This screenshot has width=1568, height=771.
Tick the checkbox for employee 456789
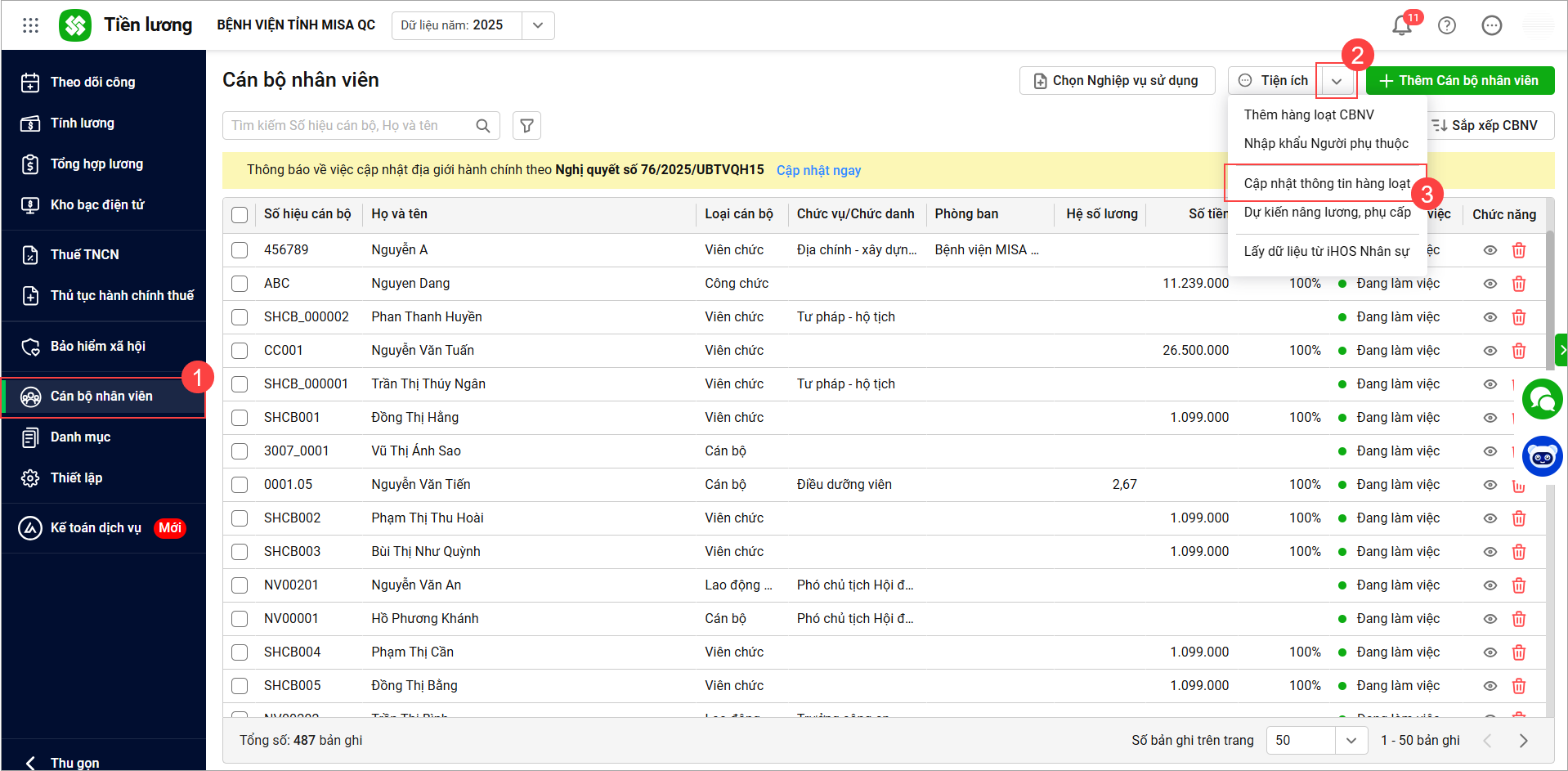coord(240,250)
